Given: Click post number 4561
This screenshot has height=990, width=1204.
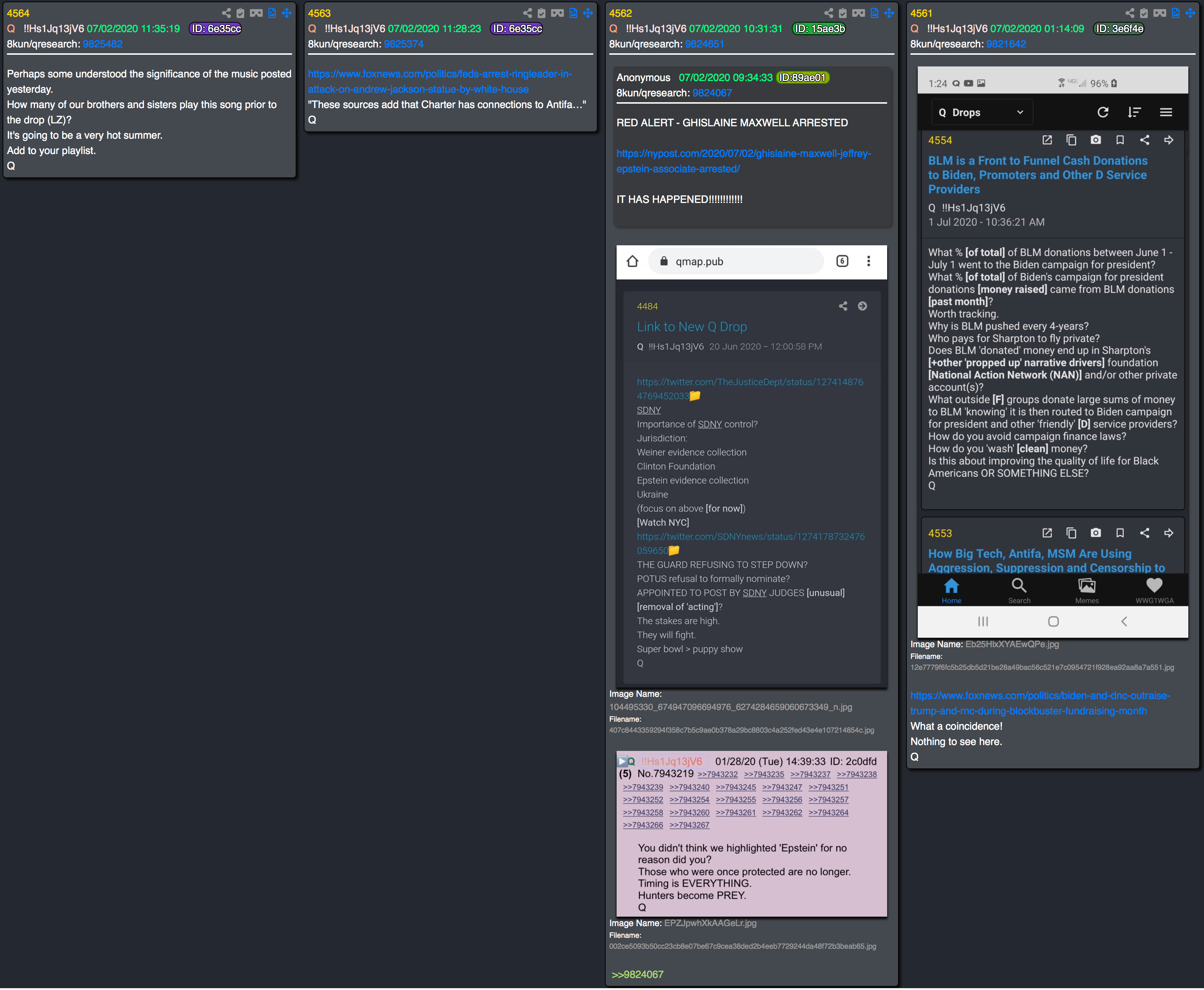Looking at the screenshot, I should 921,13.
